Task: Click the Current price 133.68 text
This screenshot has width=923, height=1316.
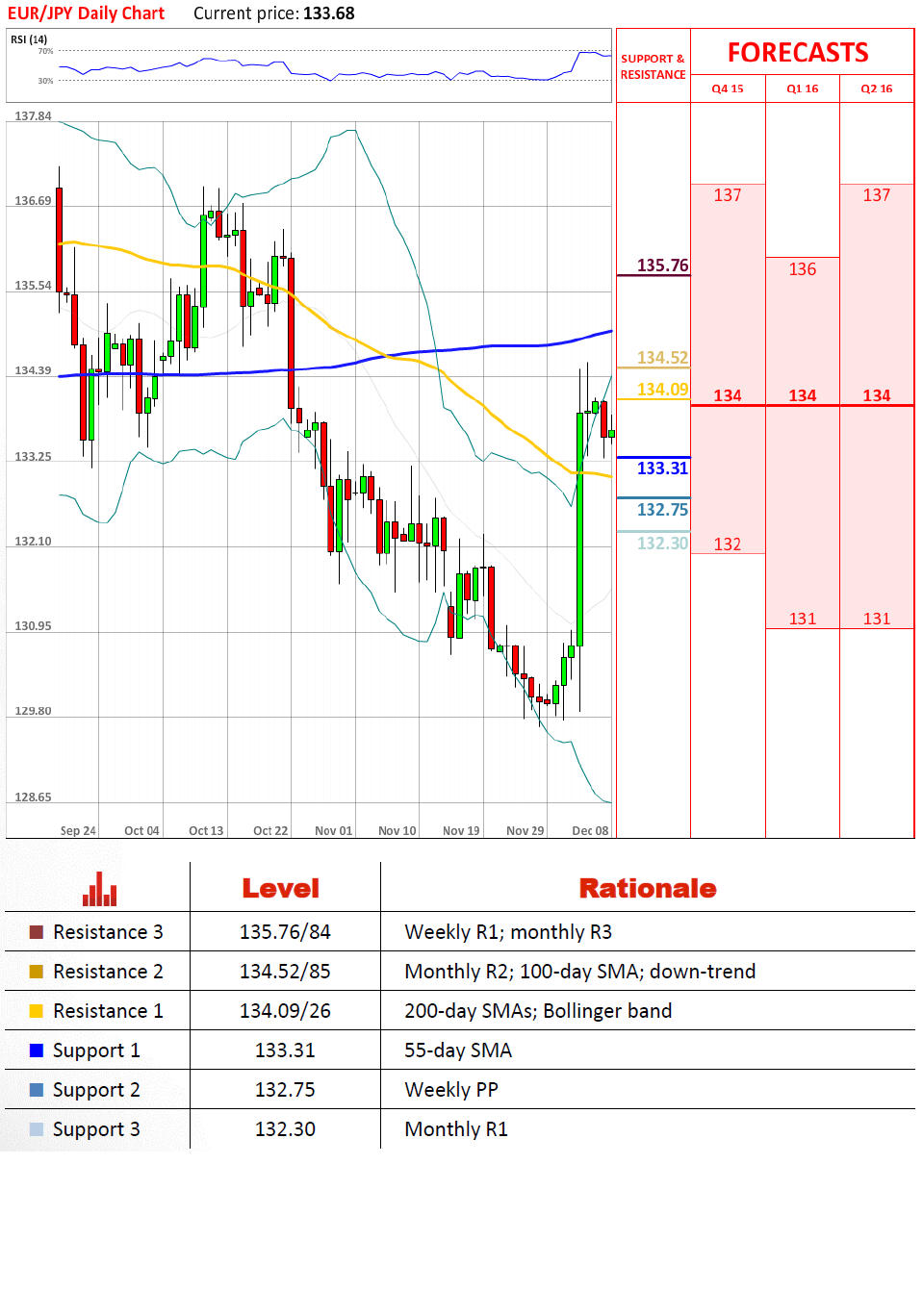Action: point(274,13)
